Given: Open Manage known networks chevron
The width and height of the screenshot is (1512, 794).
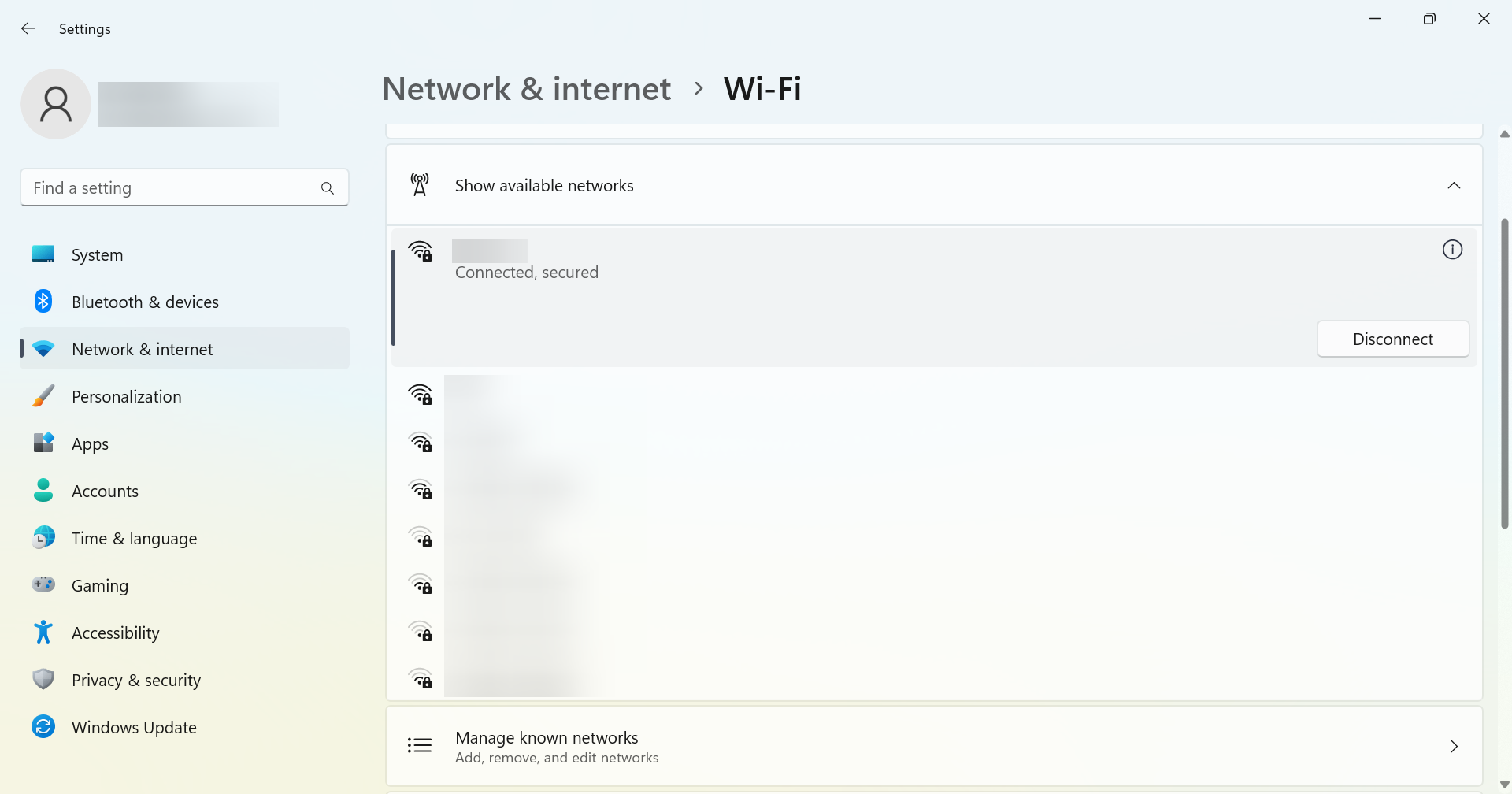Looking at the screenshot, I should coord(1454,747).
